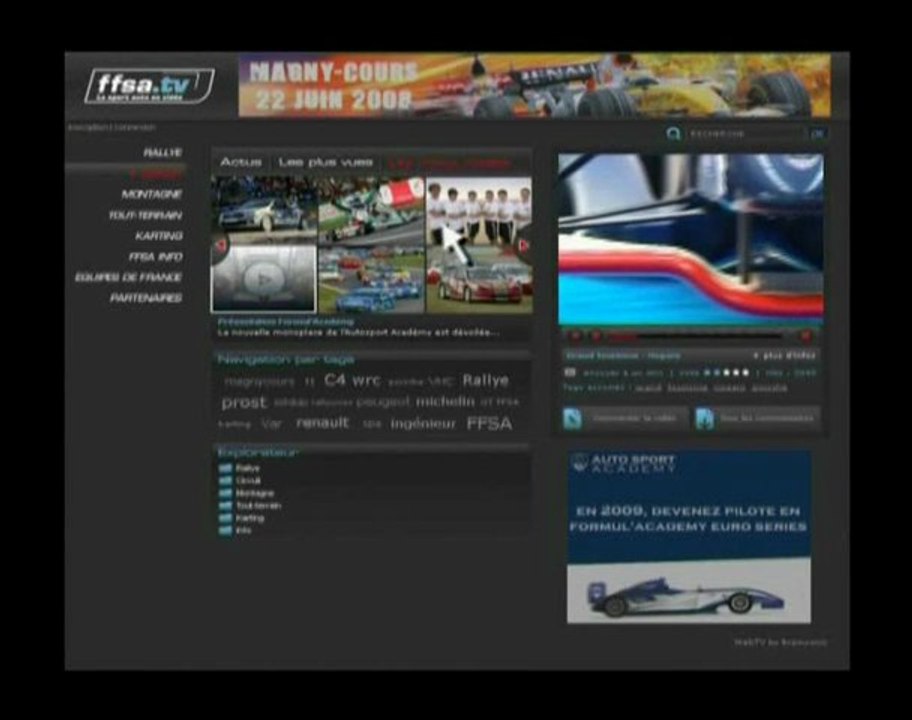The image size is (912, 720).
Task: Click the prost tag
Action: 244,402
